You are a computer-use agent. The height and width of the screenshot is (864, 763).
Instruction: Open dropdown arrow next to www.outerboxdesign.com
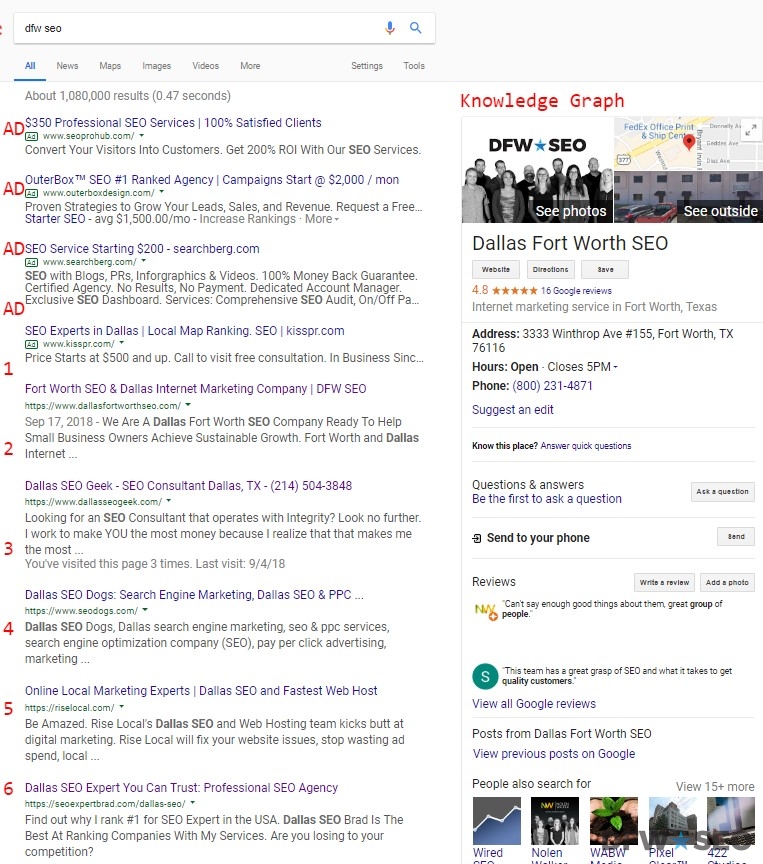[x=161, y=192]
